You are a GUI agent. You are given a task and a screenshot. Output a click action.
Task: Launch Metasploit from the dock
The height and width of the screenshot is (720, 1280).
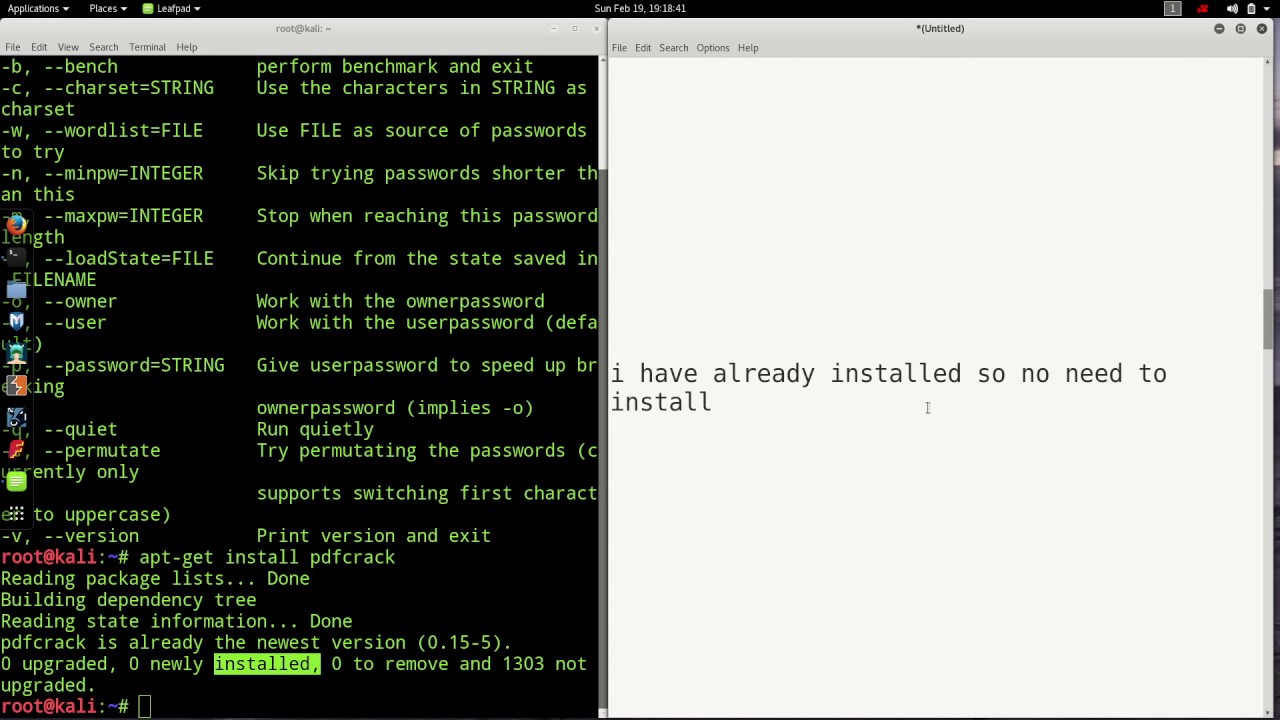[x=16, y=321]
